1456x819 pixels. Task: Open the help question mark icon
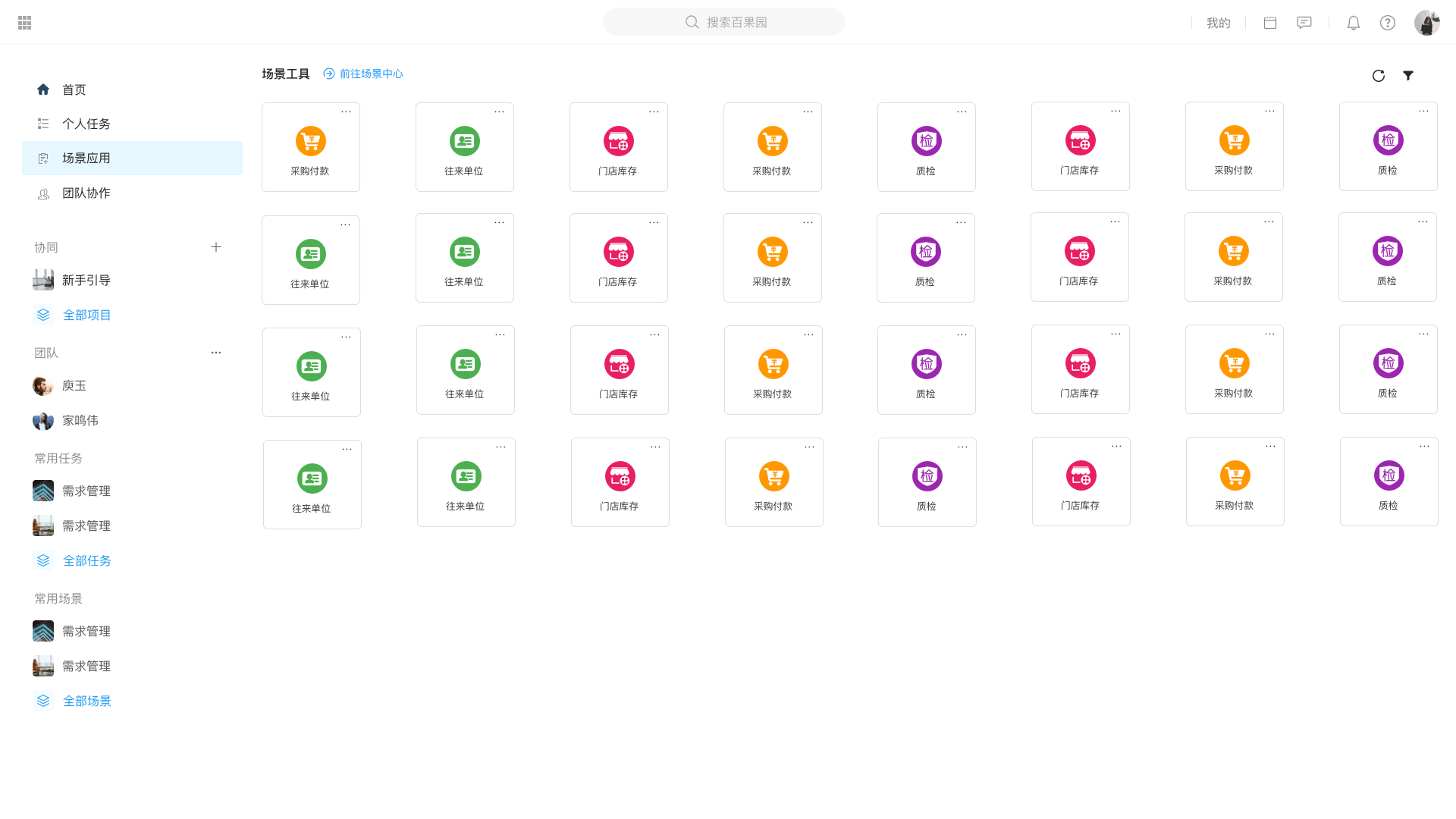[1387, 23]
